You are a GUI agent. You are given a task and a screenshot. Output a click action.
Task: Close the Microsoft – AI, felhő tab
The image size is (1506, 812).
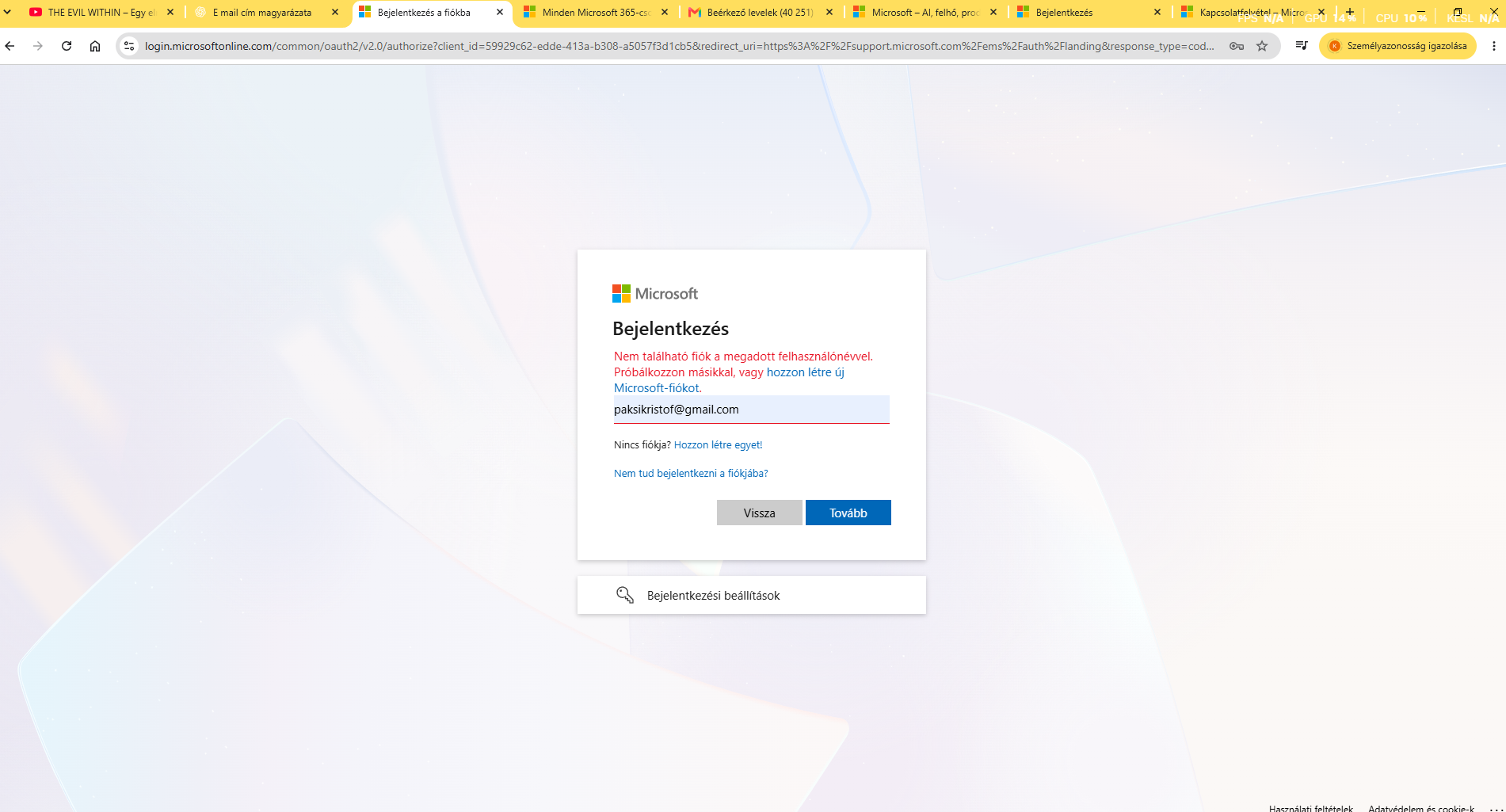click(x=993, y=12)
